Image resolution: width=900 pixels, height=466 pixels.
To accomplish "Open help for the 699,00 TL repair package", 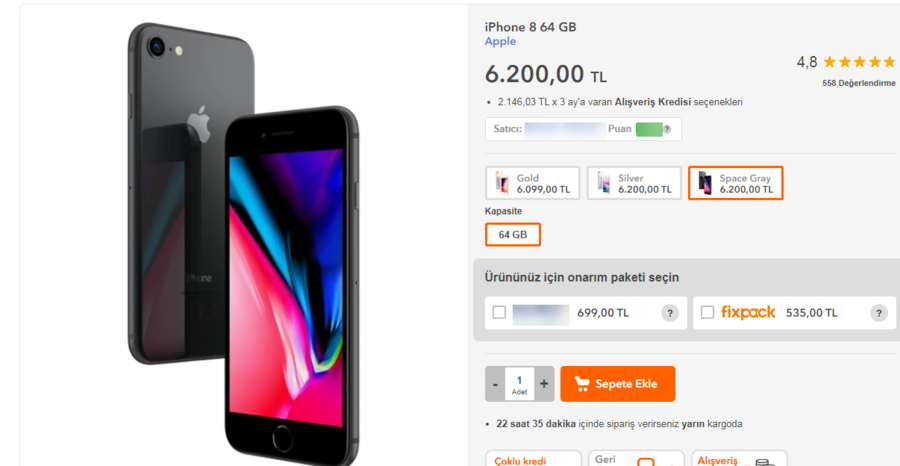I will coord(670,313).
